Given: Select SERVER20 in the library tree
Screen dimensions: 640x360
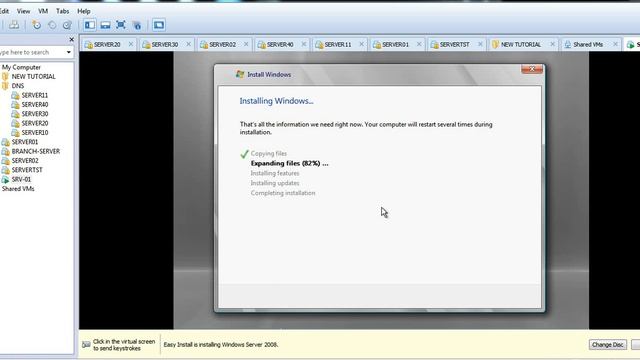Looking at the screenshot, I should [35, 123].
